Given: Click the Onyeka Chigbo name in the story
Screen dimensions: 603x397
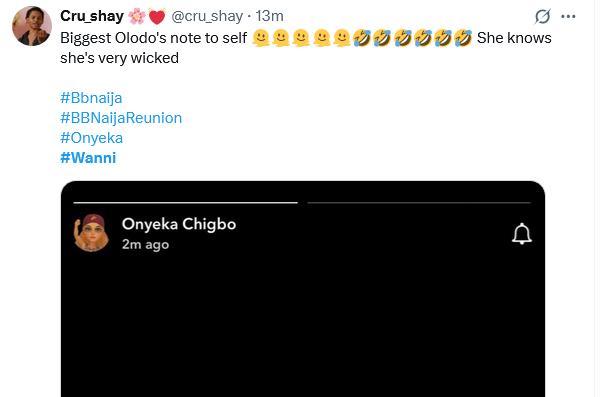Looking at the screenshot, I should pyautogui.click(x=179, y=224).
